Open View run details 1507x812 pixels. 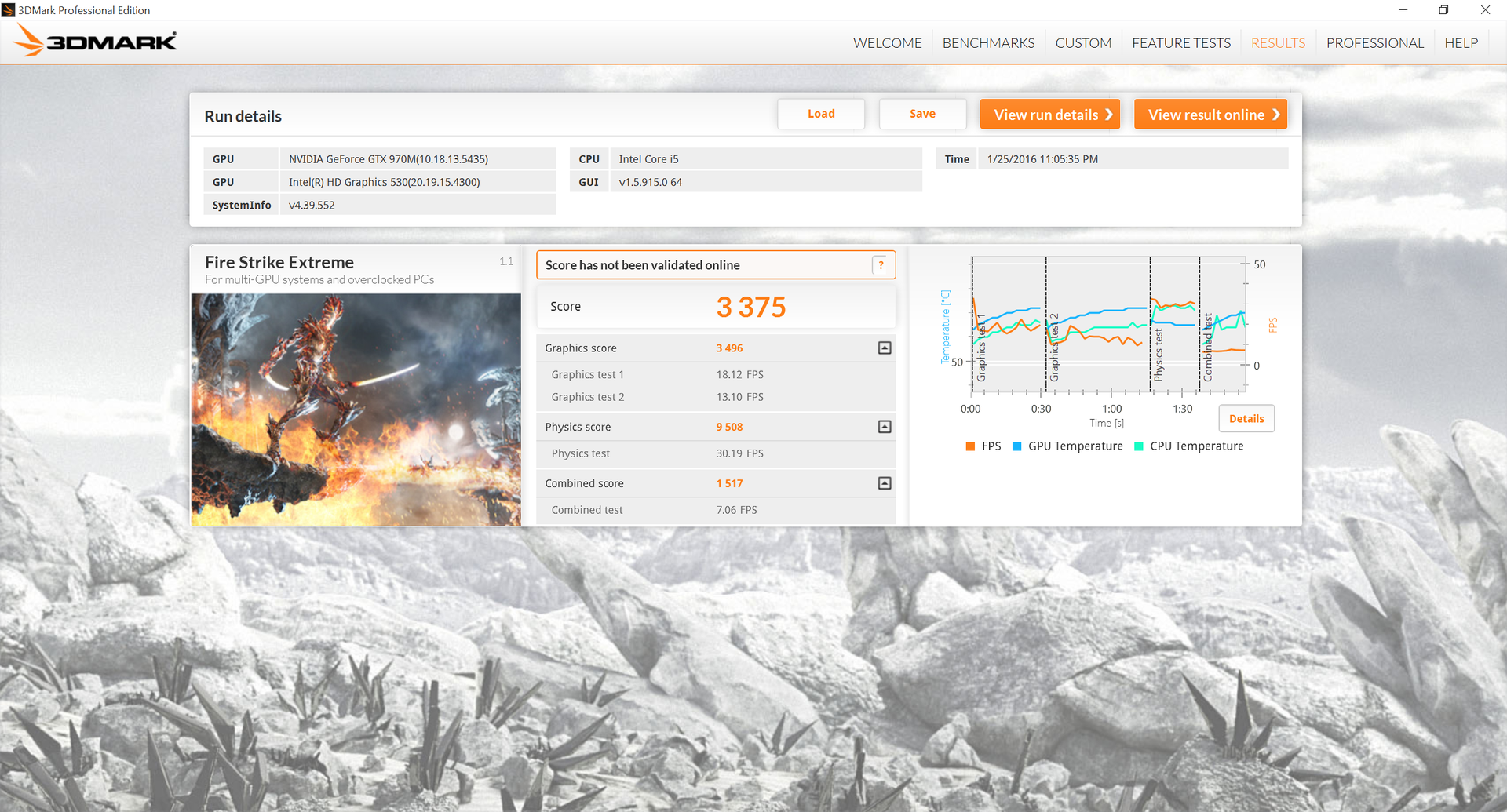pyautogui.click(x=1050, y=115)
